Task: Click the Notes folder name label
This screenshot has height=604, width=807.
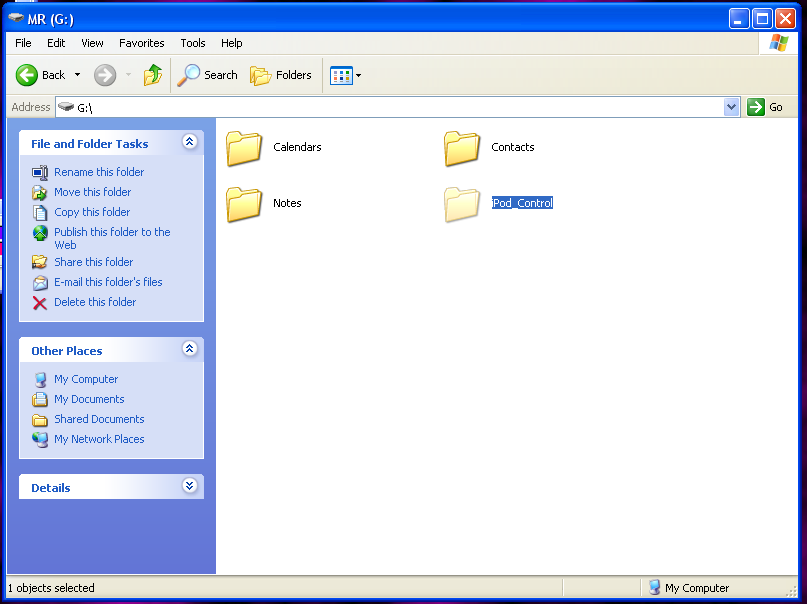Action: pyautogui.click(x=287, y=203)
